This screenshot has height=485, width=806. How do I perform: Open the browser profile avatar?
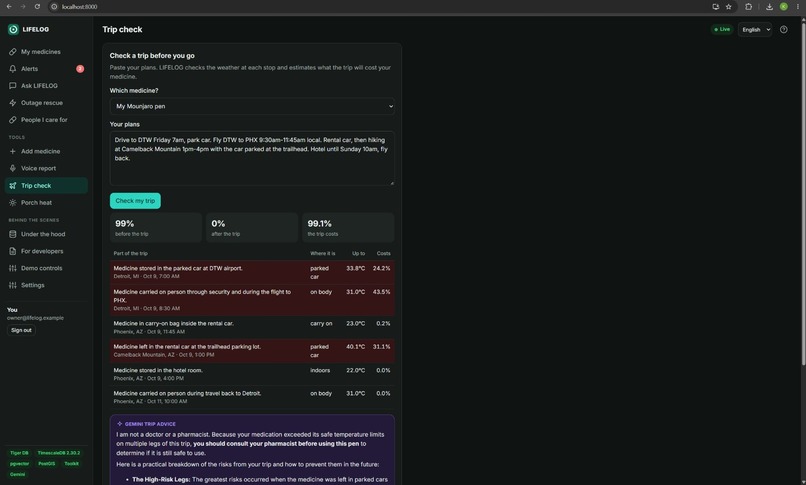783,7
